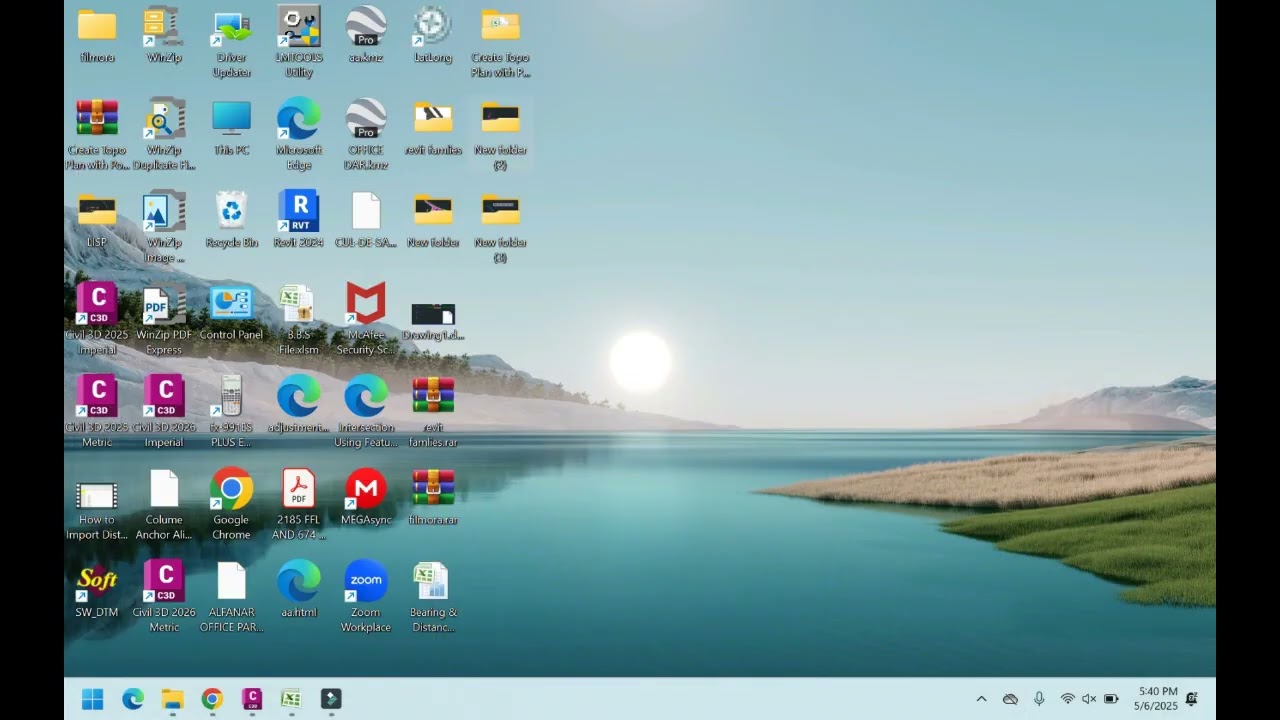Select the fx-991ES PLUS calculator shortcut
The image size is (1280, 720).
click(x=231, y=412)
